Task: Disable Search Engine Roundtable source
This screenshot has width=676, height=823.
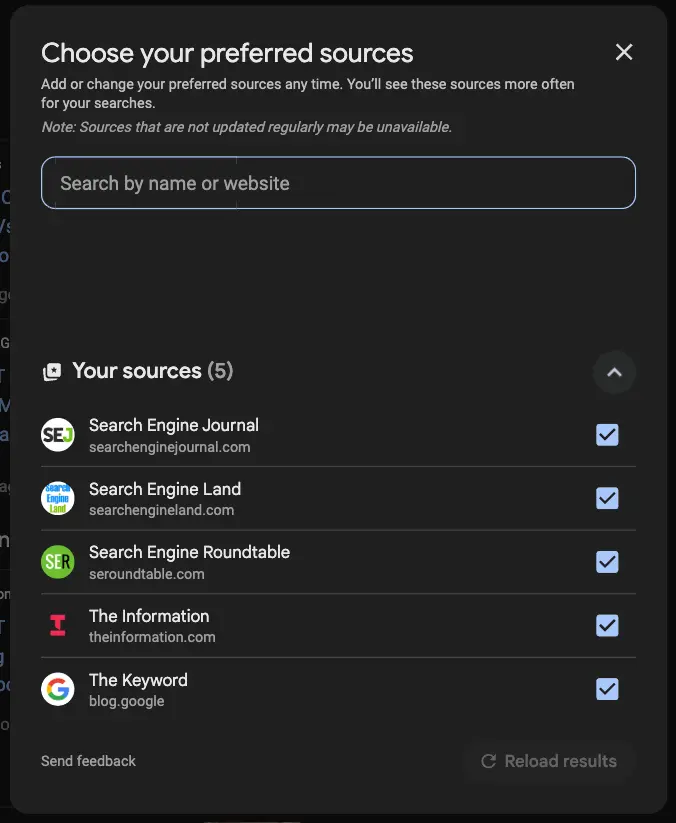Action: coord(607,561)
